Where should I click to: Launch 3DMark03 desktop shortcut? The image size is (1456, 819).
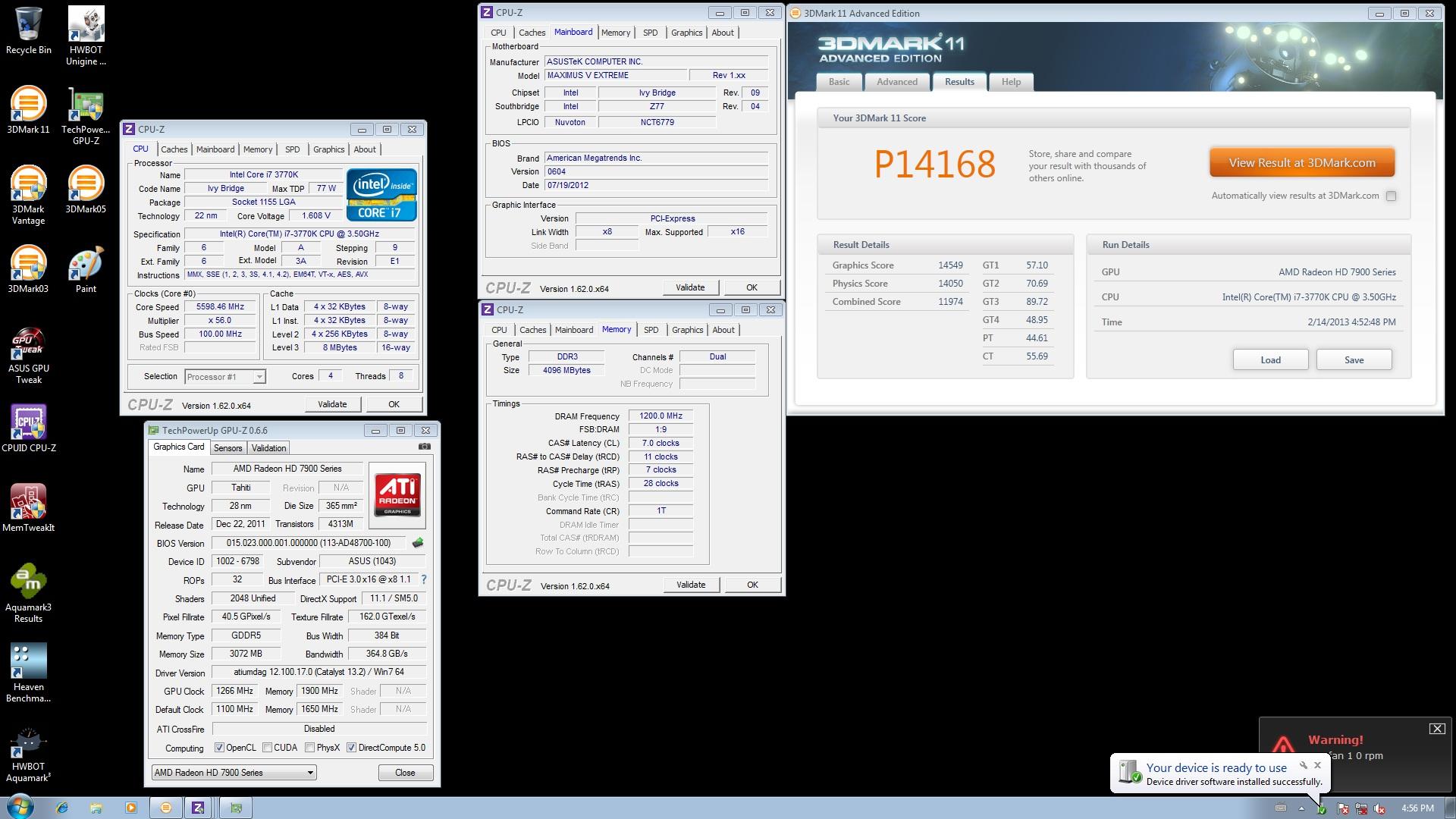28,270
